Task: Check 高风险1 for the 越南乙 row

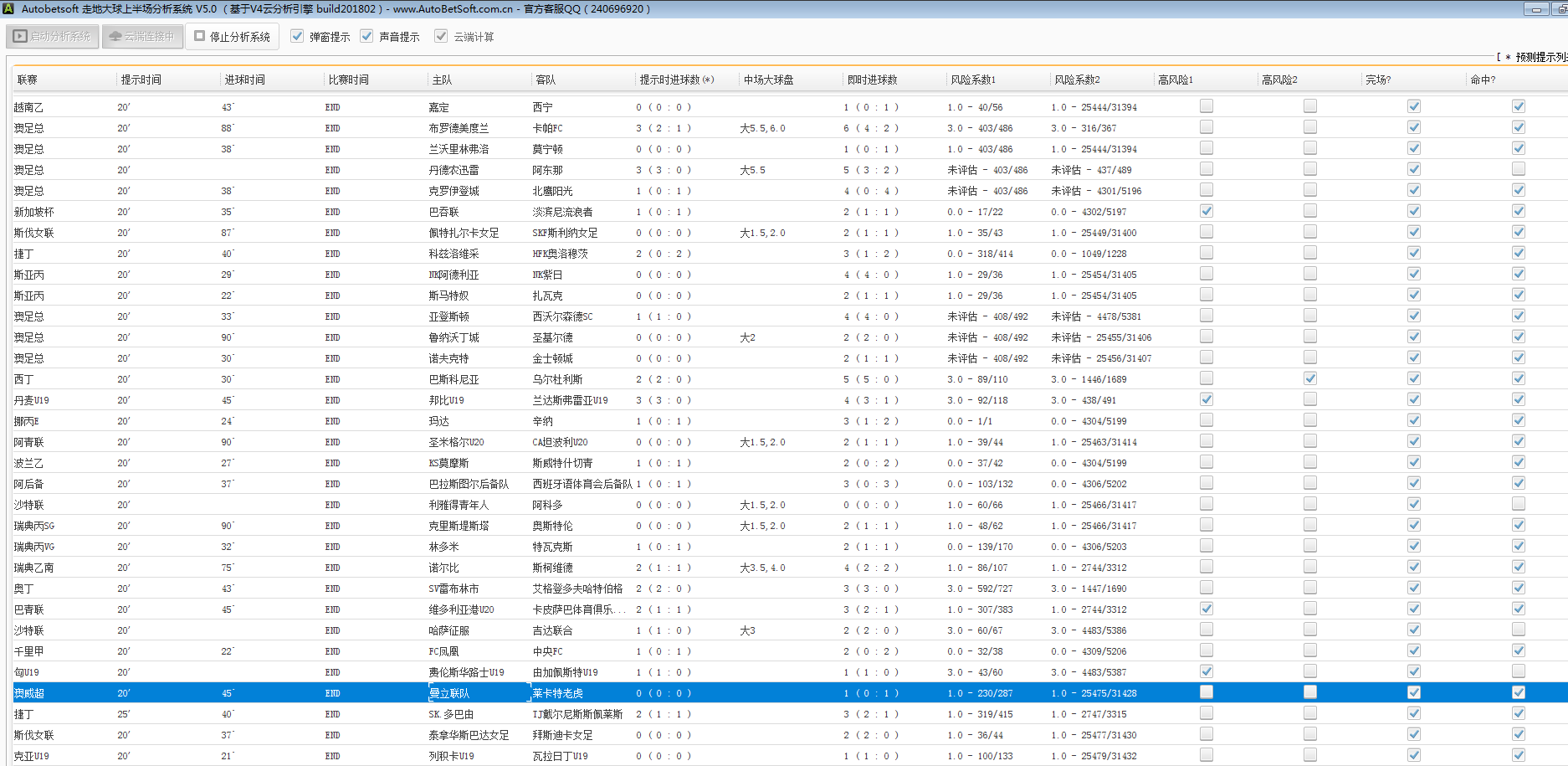Action: point(1206,106)
